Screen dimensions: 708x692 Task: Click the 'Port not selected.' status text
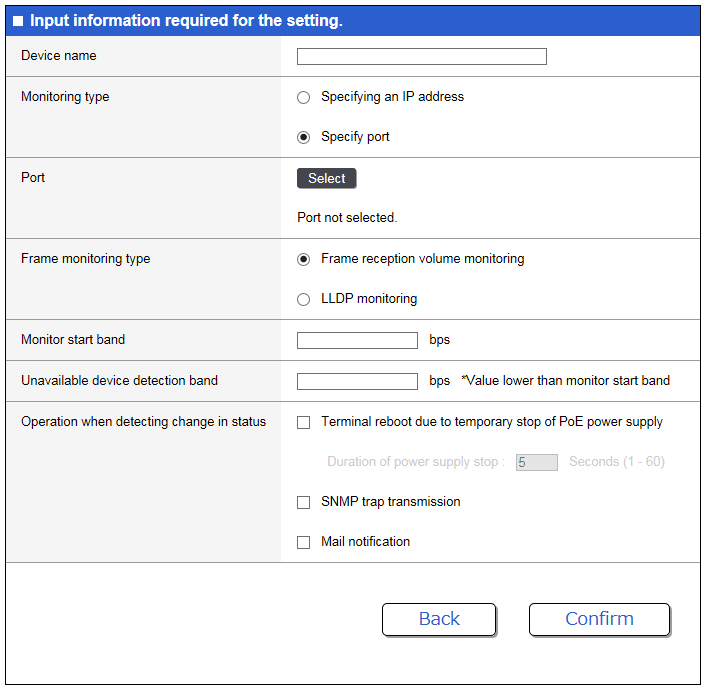[347, 217]
